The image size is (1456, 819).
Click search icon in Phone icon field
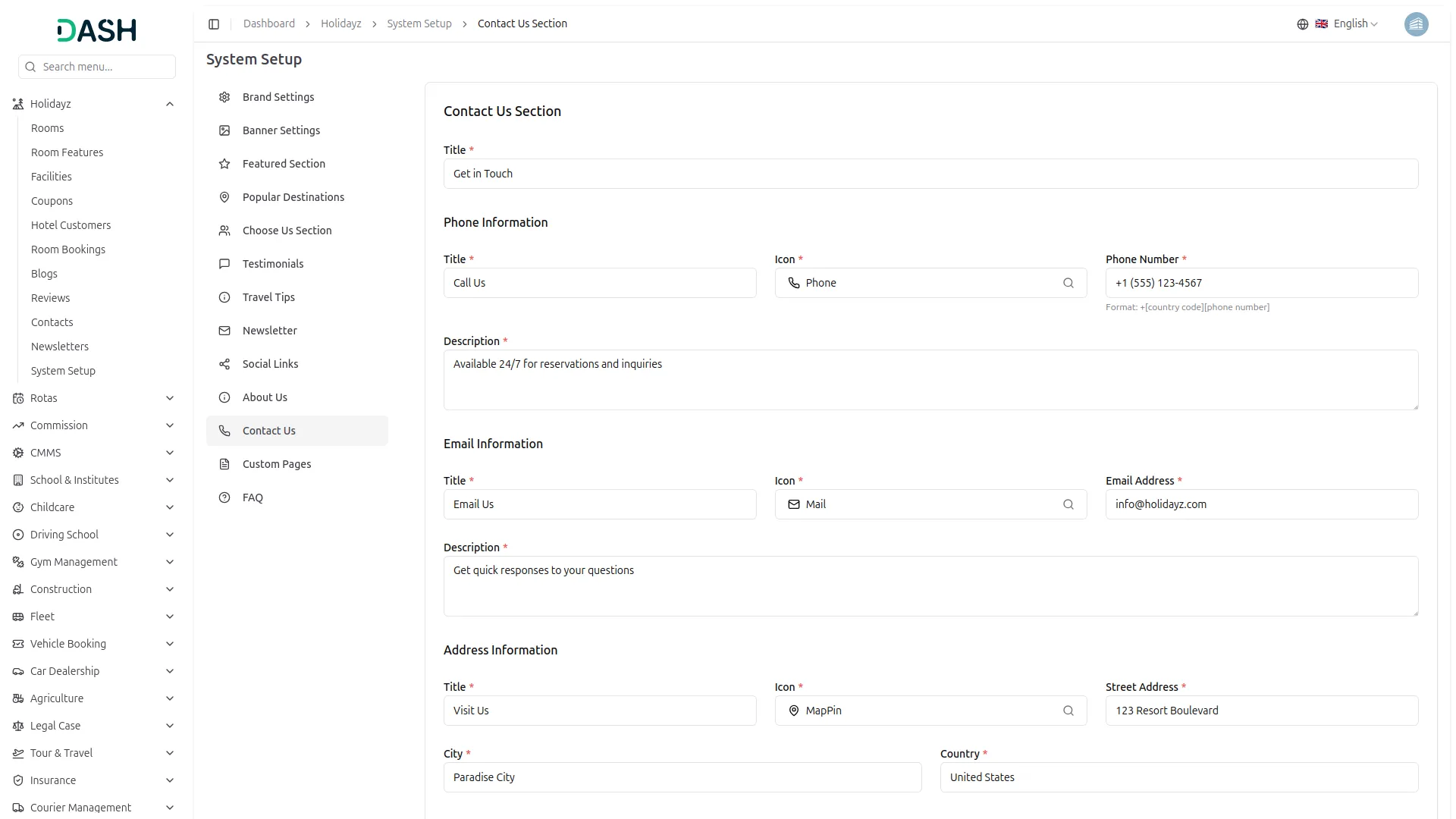pyautogui.click(x=1068, y=283)
